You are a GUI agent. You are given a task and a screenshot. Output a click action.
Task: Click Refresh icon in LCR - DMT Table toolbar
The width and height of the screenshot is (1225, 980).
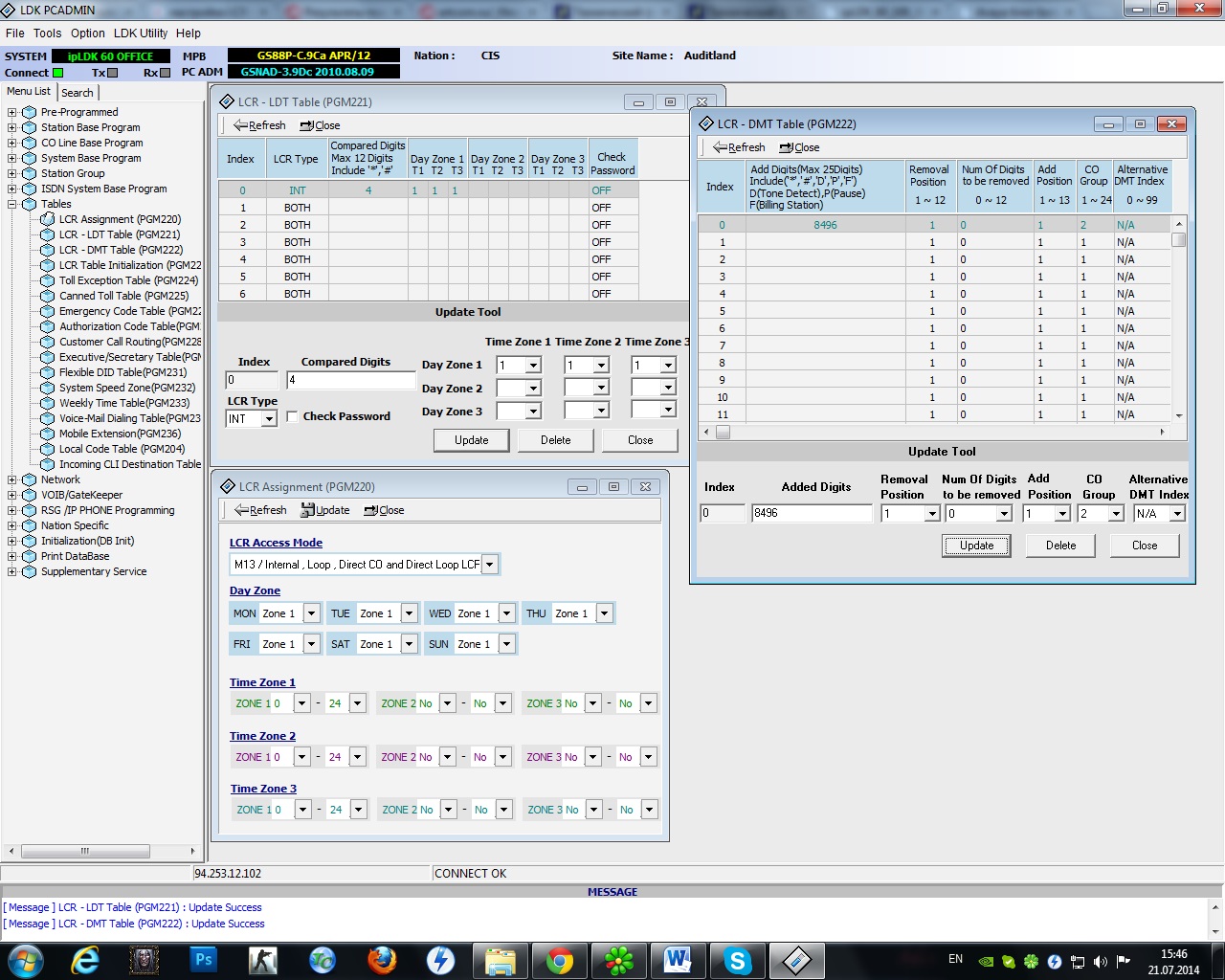pos(721,147)
